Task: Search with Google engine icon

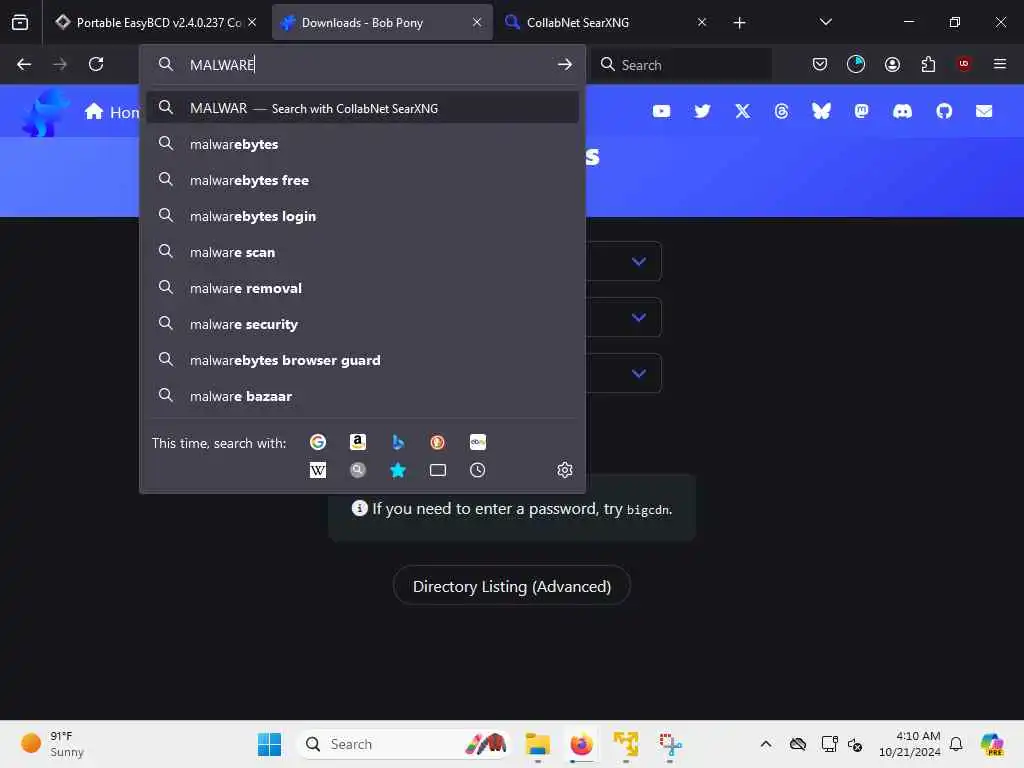Action: [318, 442]
